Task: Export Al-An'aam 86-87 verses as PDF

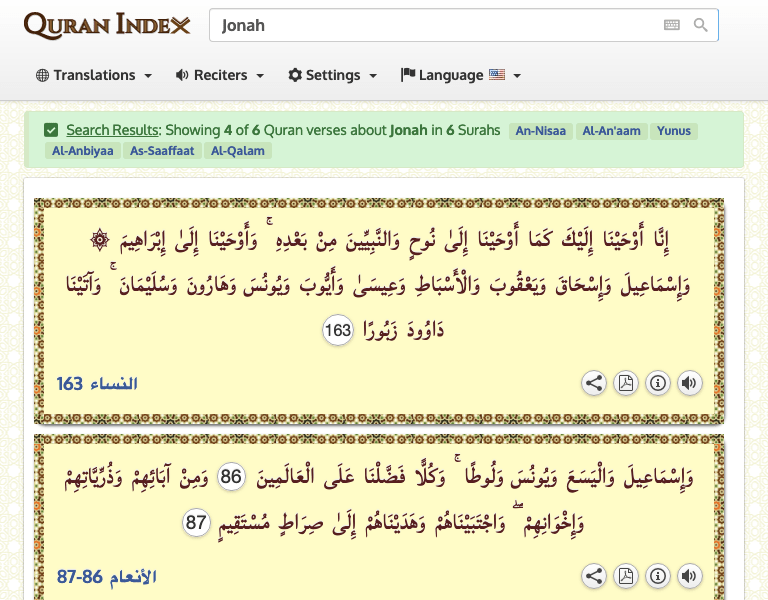Action: [626, 576]
